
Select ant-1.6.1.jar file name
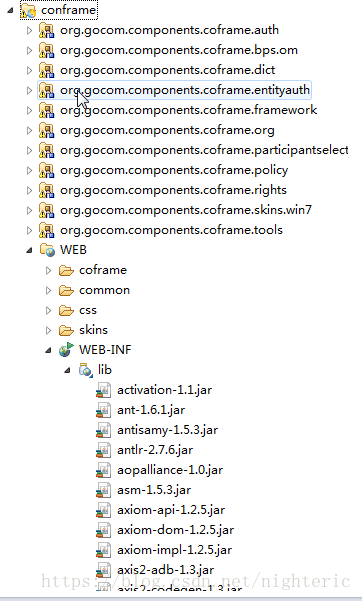151,410
